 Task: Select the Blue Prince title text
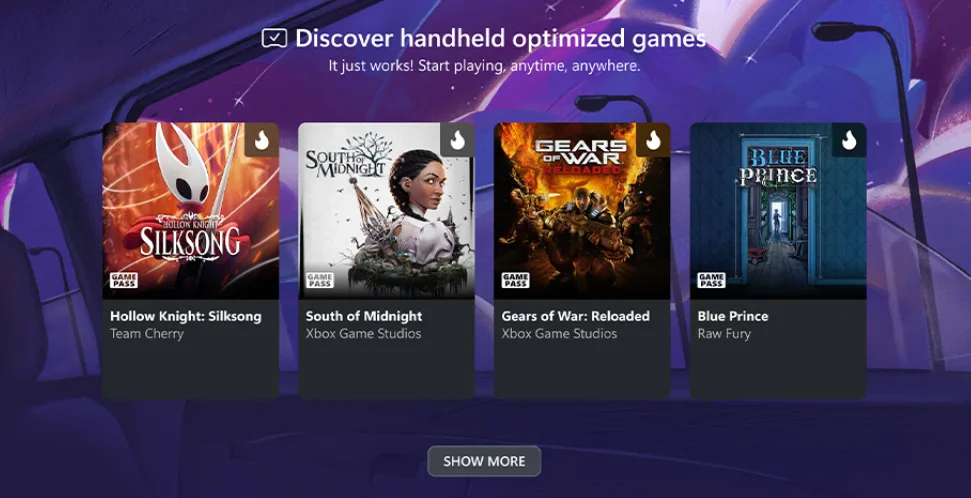click(733, 316)
